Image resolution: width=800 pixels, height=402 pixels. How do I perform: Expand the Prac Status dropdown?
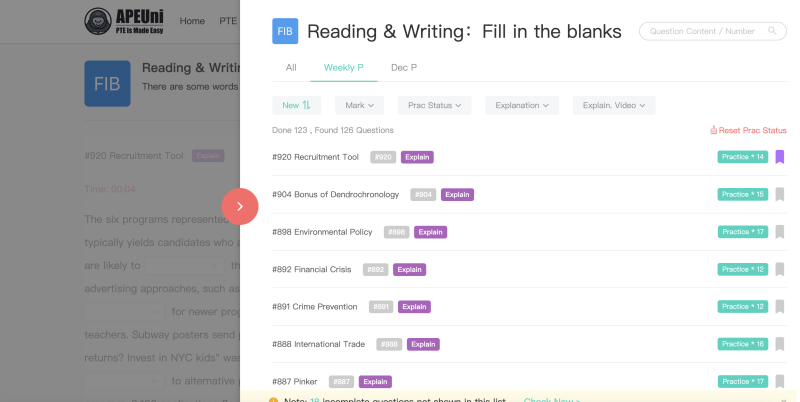pos(434,105)
